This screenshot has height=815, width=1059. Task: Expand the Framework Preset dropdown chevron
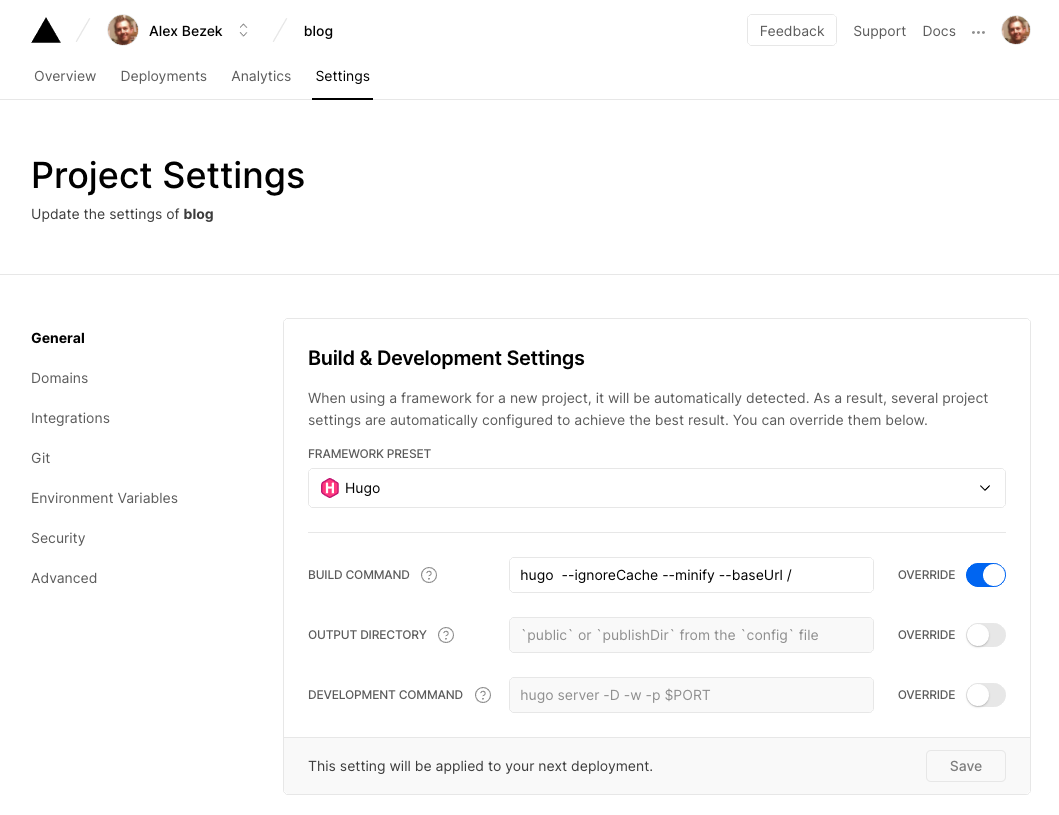985,488
